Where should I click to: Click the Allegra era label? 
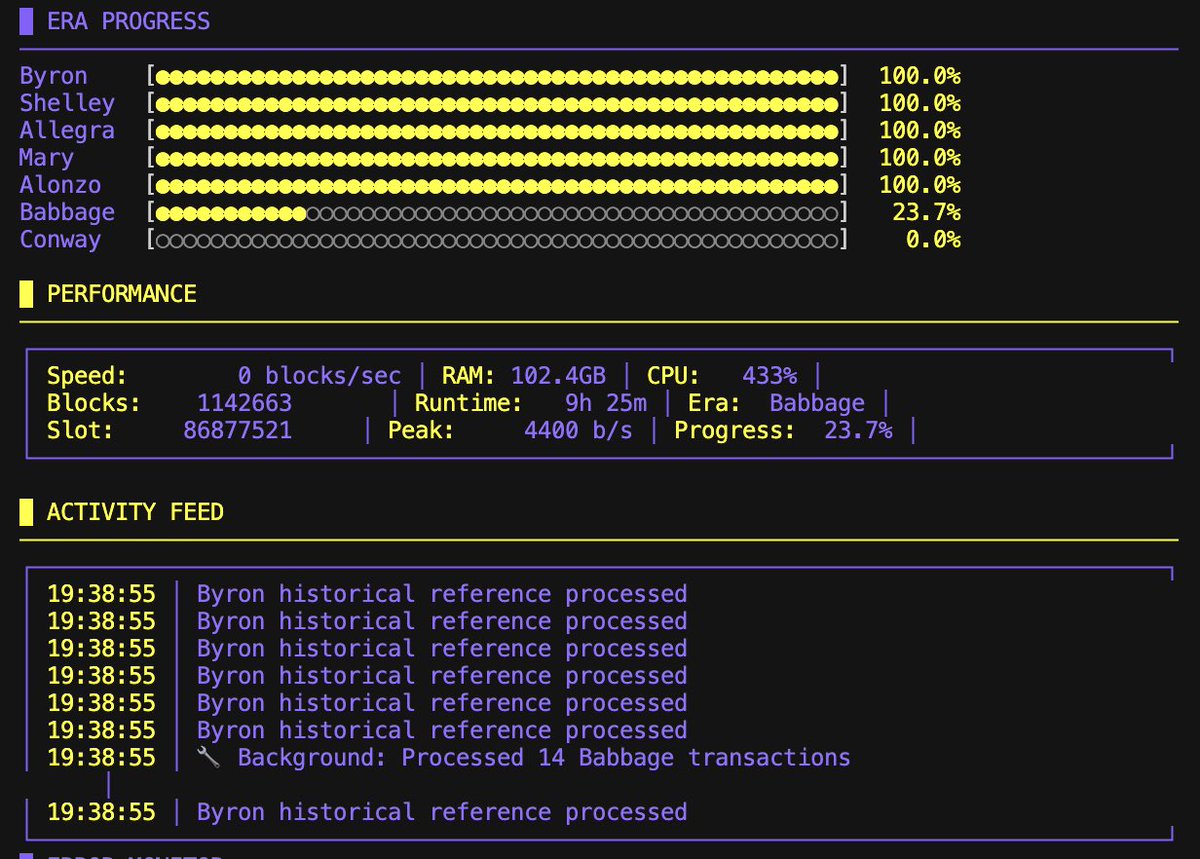[67, 130]
